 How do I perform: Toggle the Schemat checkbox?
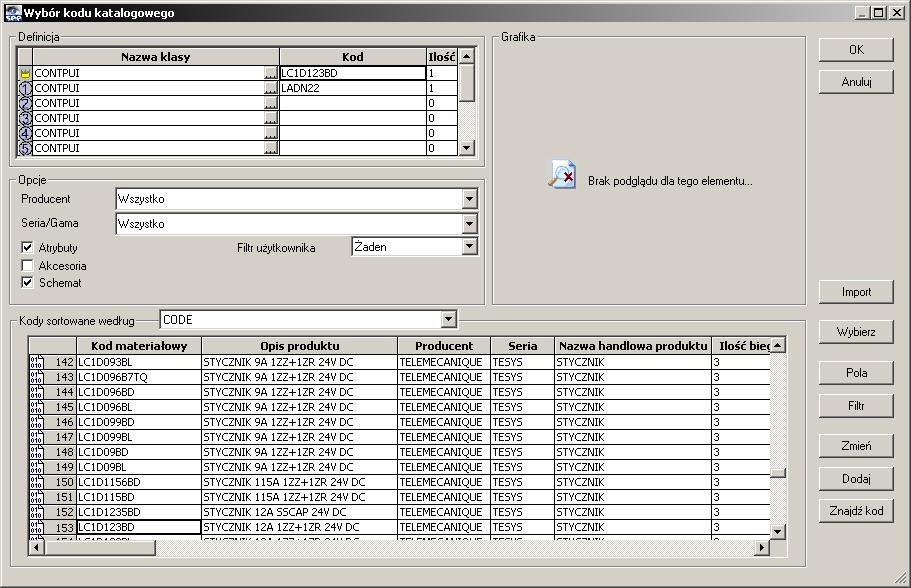27,283
